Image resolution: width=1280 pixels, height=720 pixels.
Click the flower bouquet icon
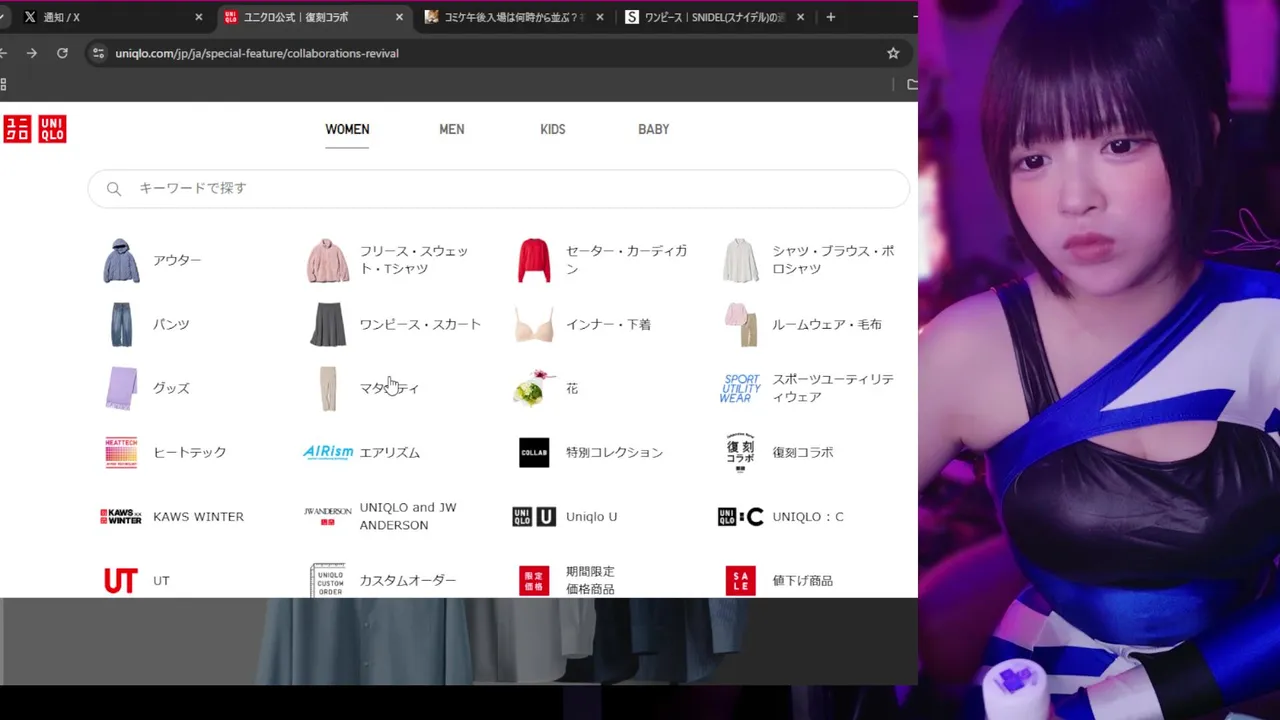[534, 388]
